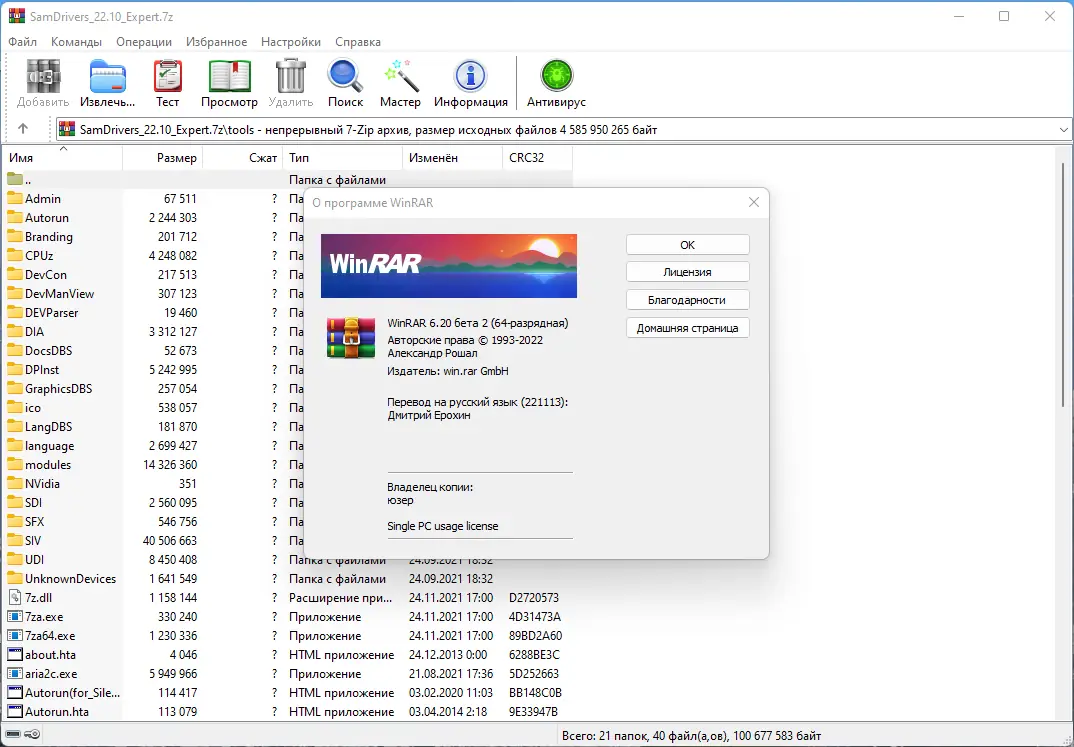The width and height of the screenshot is (1074, 747).
Task: Click the parent folder '..' icon
Action: [x=15, y=179]
